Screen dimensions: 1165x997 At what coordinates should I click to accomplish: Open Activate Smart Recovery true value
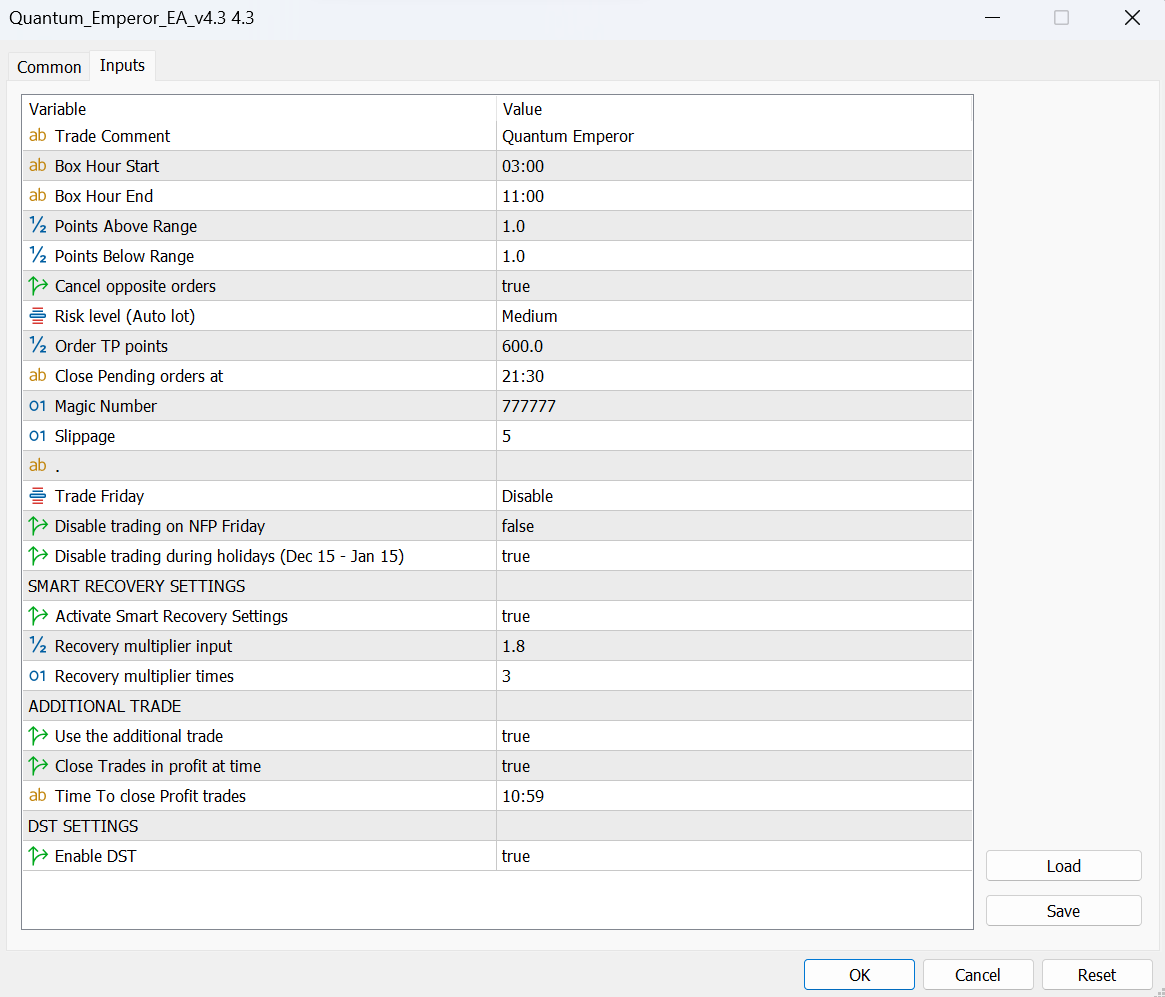[x=734, y=616]
